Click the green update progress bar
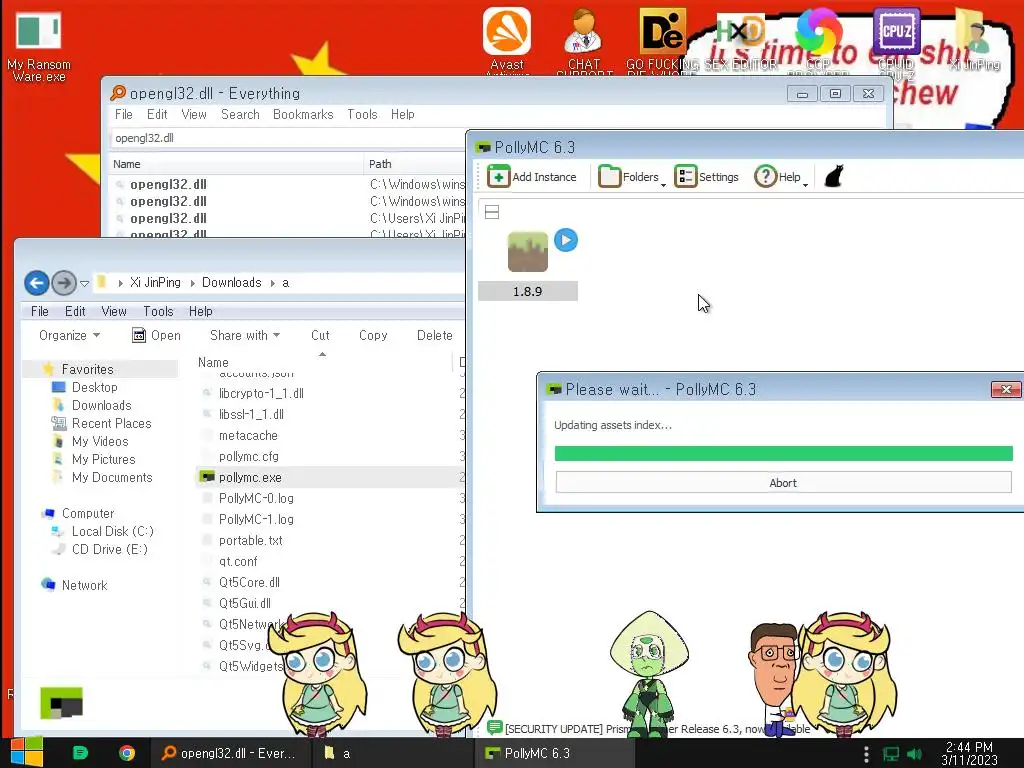This screenshot has width=1024, height=768. pos(783,453)
